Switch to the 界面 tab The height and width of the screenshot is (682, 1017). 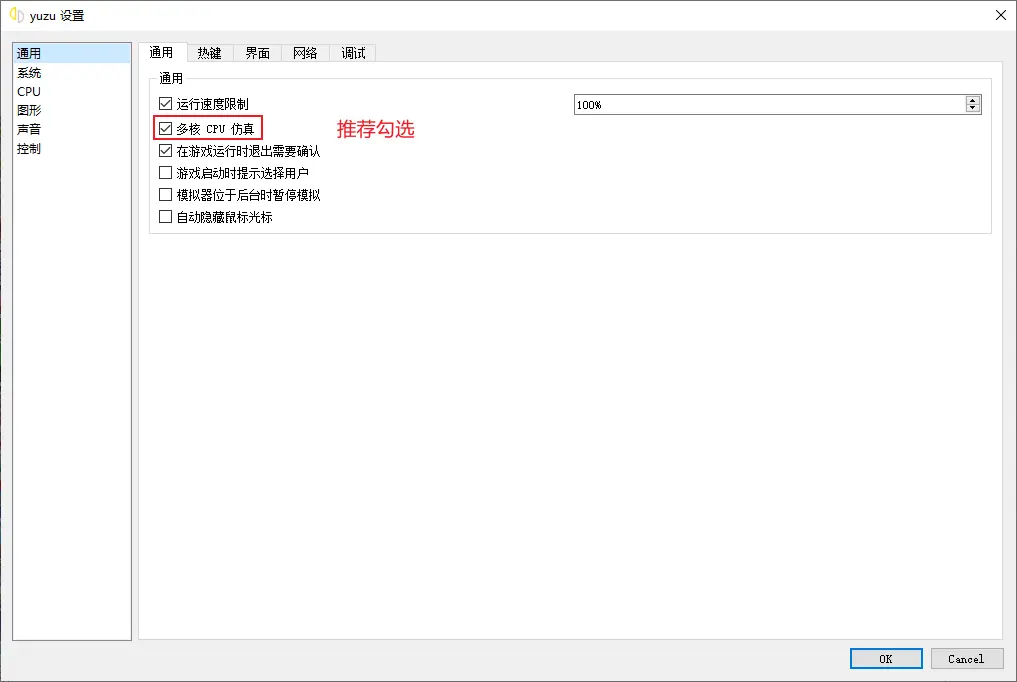coord(256,53)
